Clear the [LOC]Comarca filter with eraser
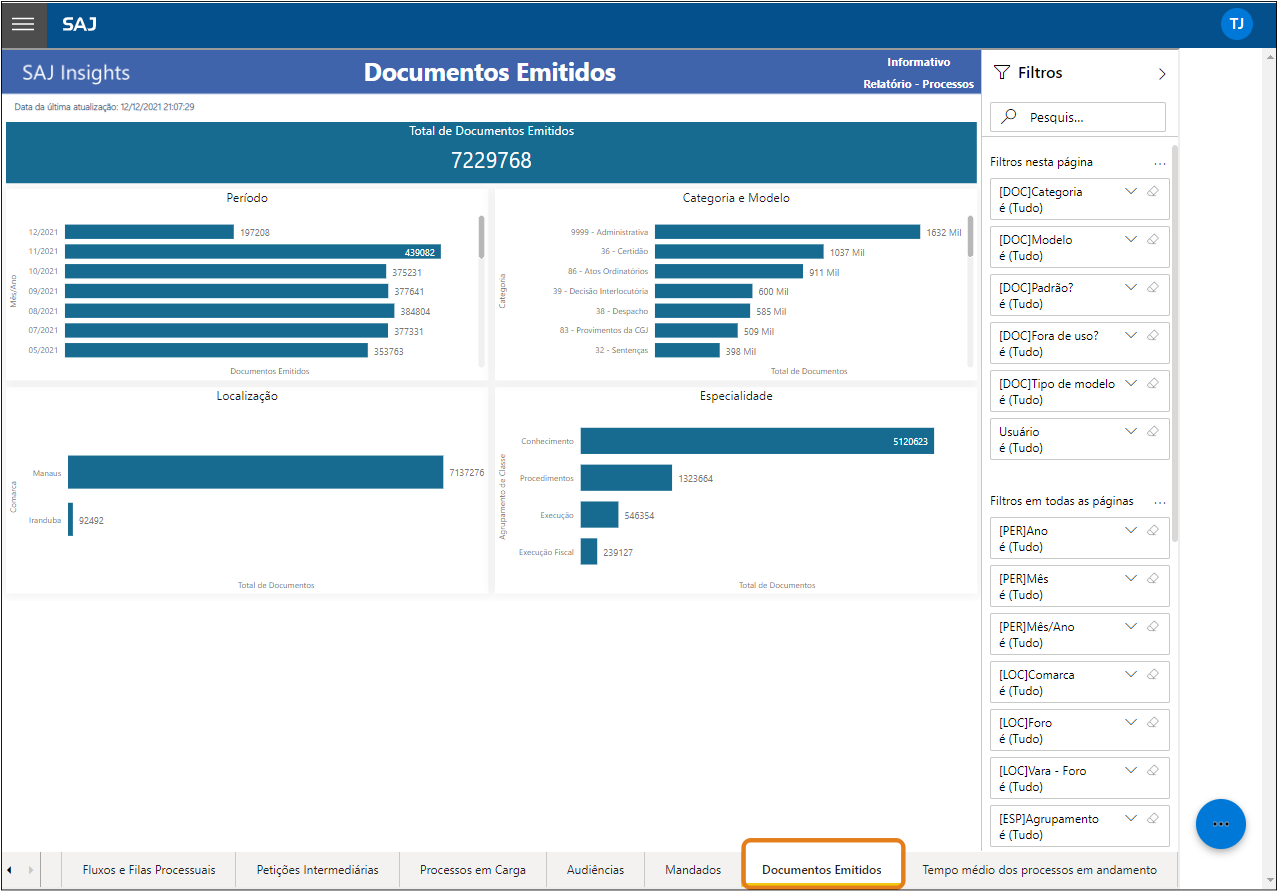 (1153, 674)
